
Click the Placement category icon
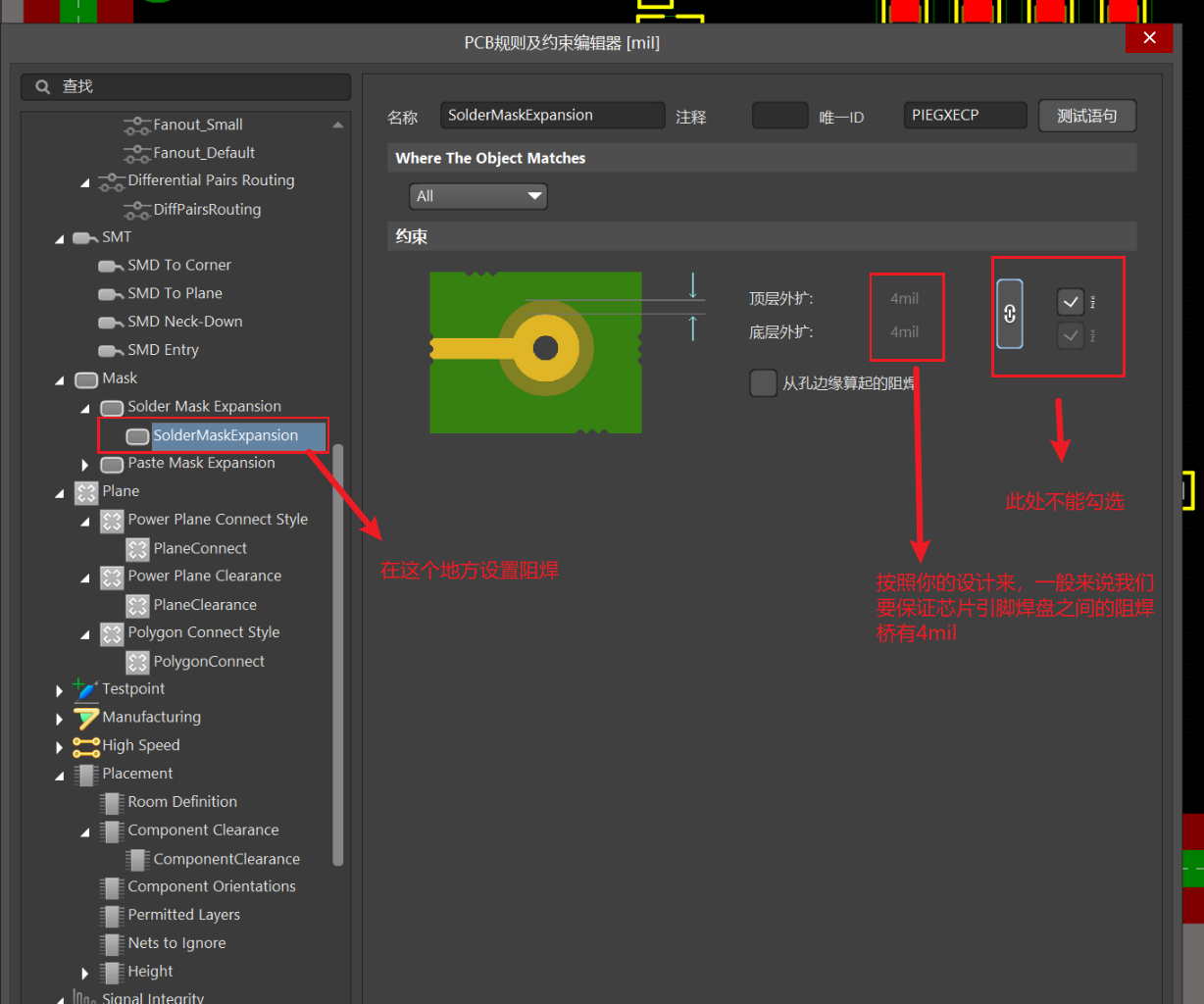[x=86, y=775]
